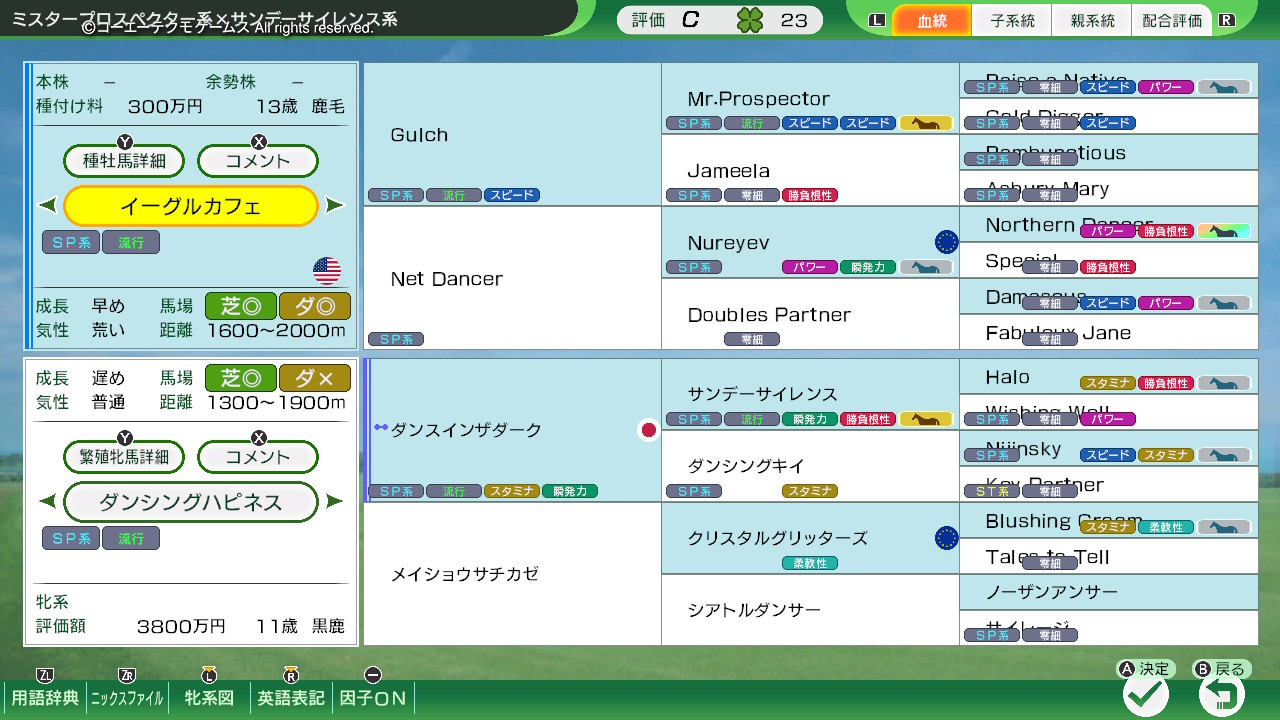Click Gulch's スピード factor tag

(x=512, y=195)
